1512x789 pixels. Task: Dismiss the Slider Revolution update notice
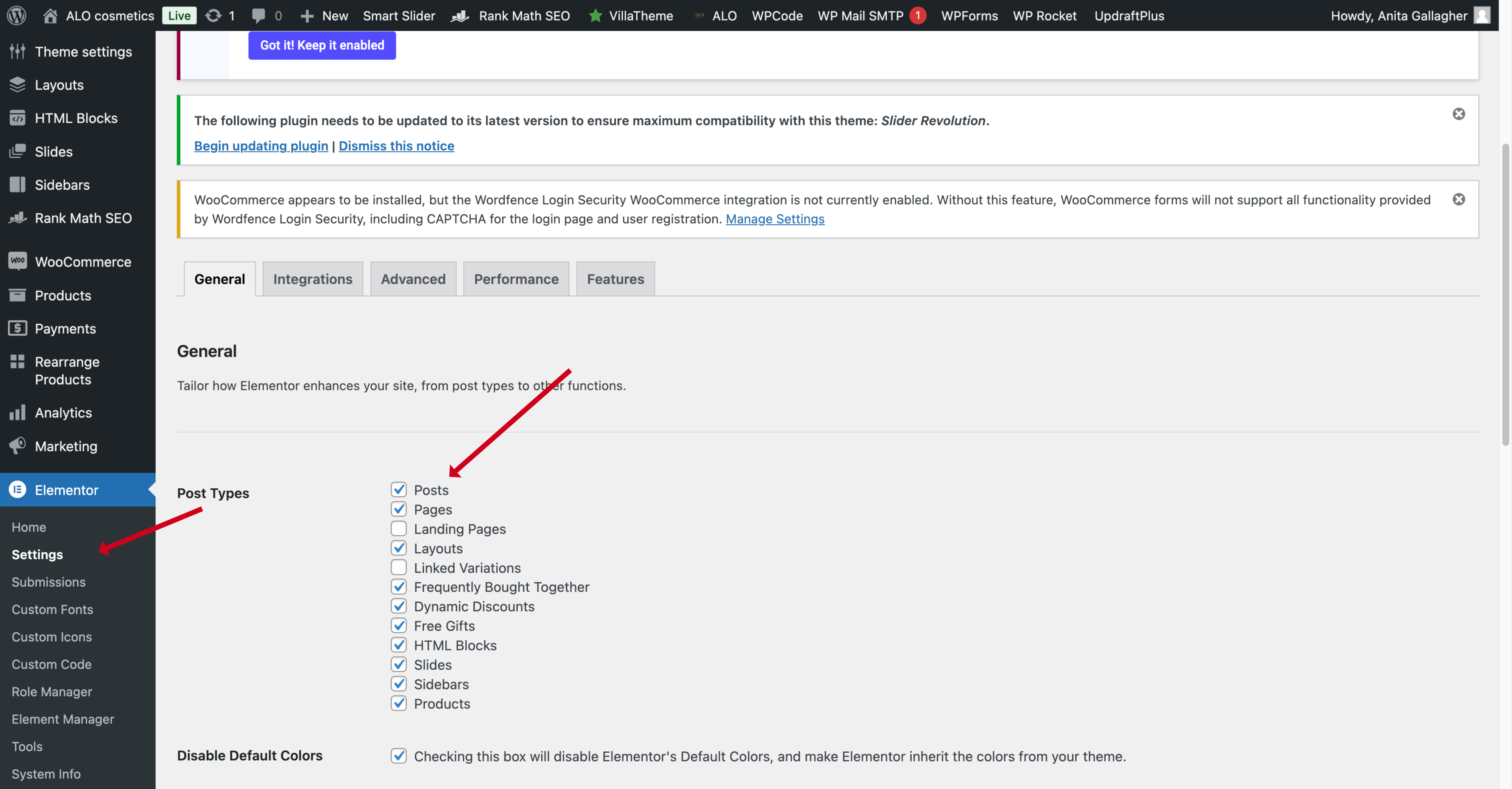pos(1459,114)
